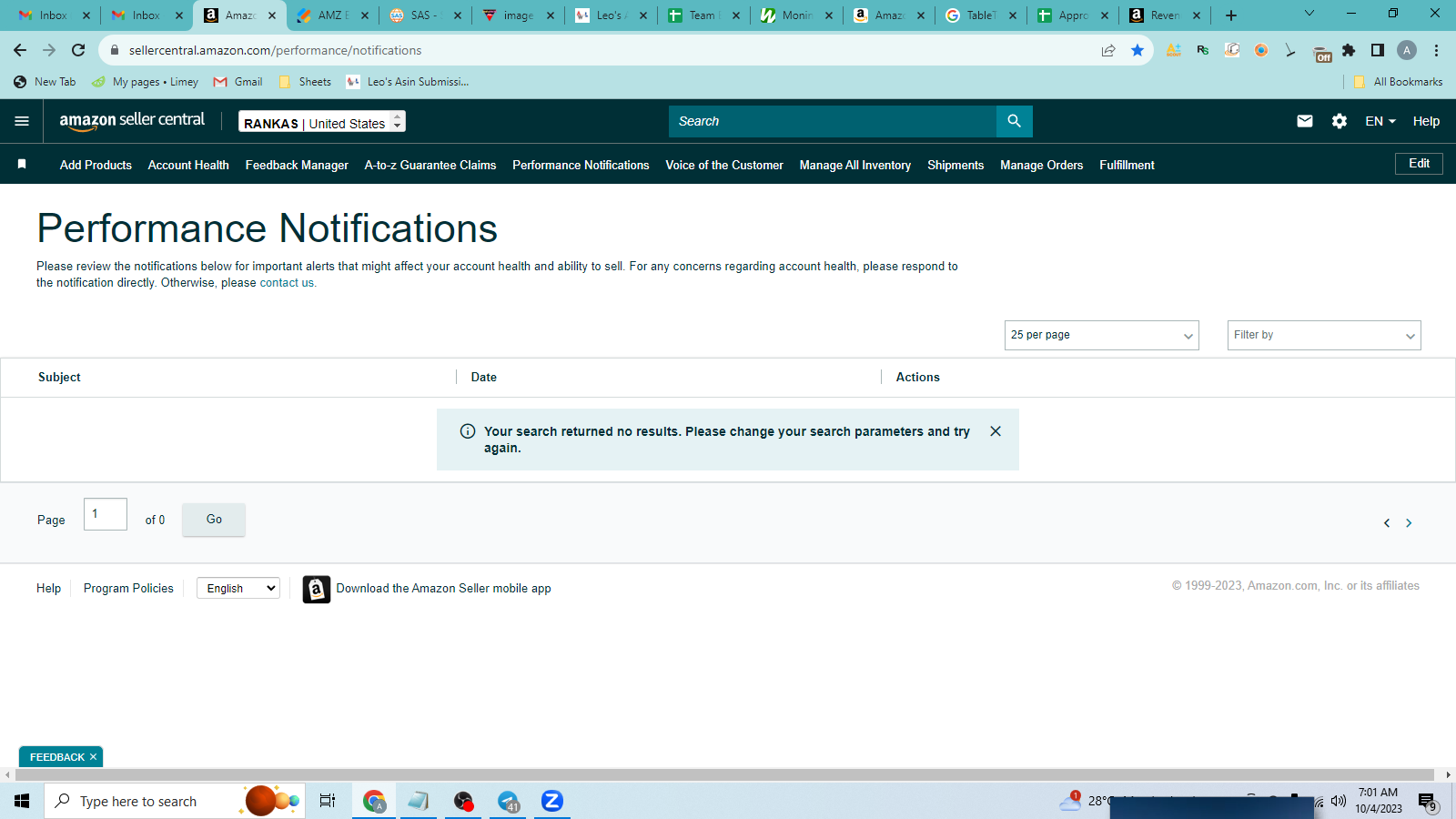
Task: Click the volume speaker icon in the system tray
Action: tap(1338, 801)
